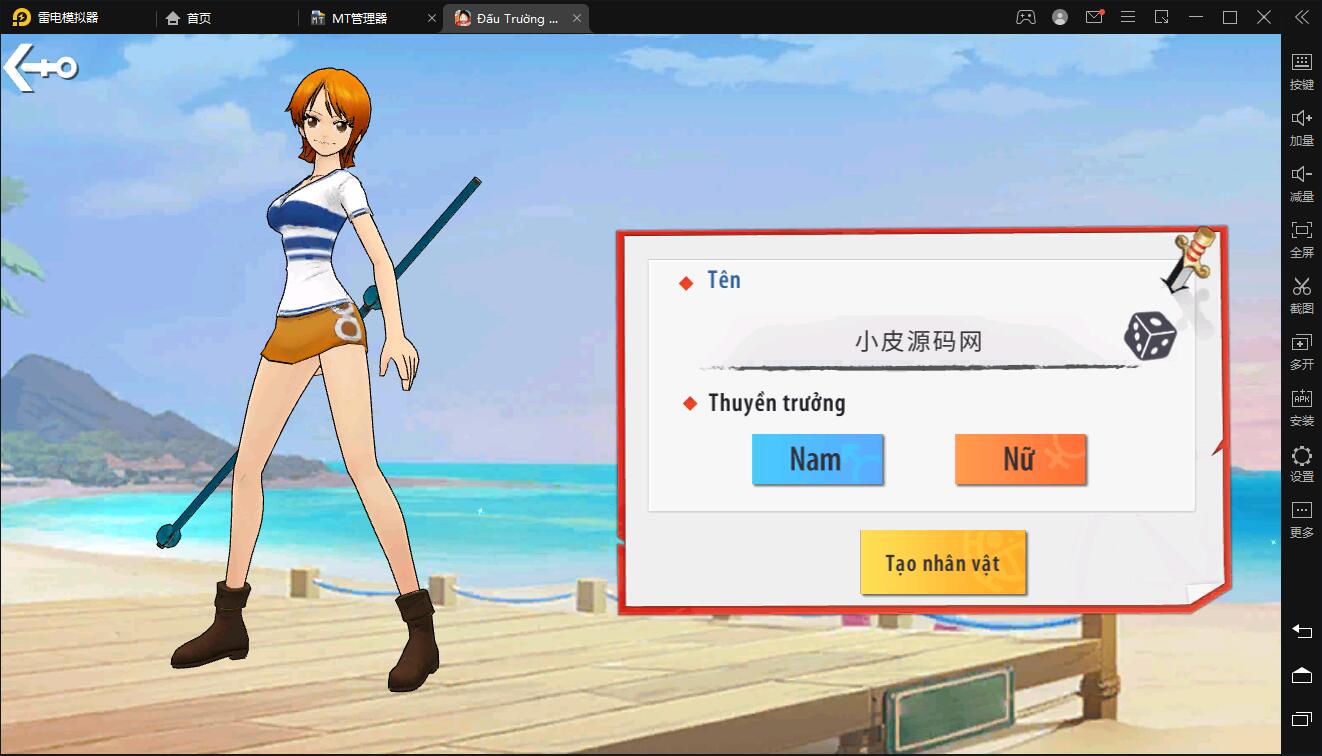
Task: Click the character name input field
Action: (920, 343)
